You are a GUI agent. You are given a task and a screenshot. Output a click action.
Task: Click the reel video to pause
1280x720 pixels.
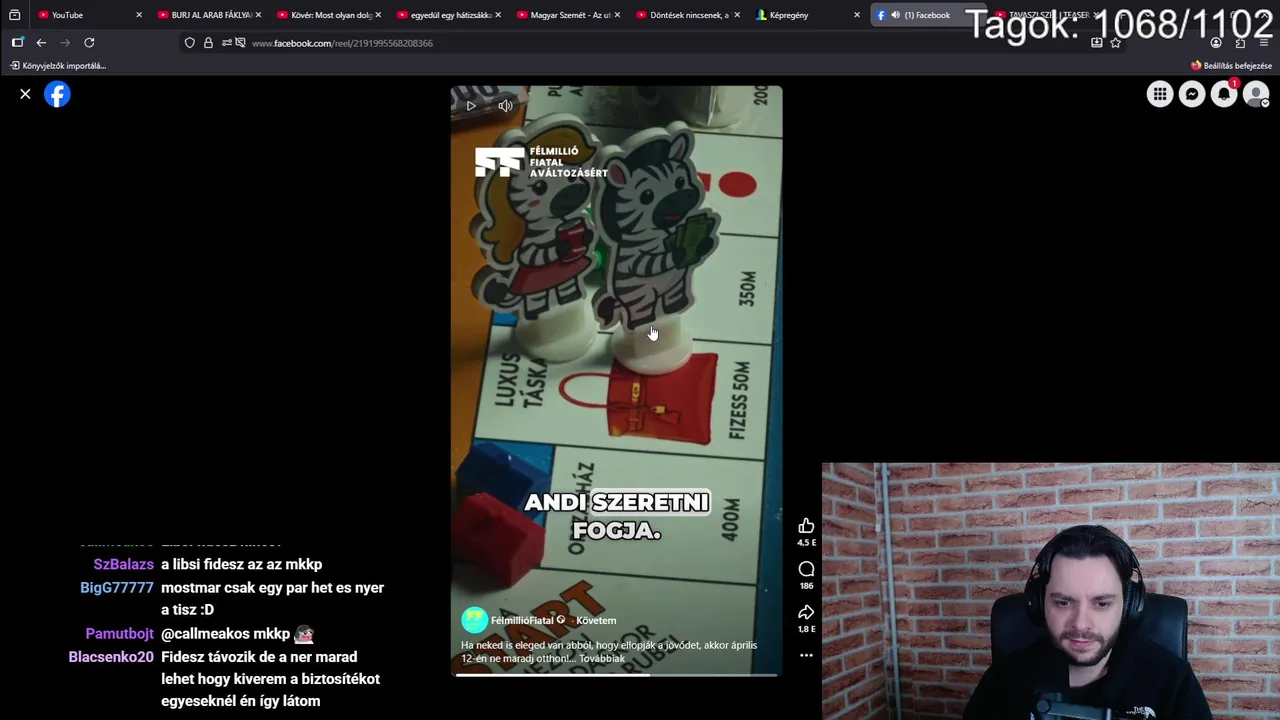tap(616, 380)
